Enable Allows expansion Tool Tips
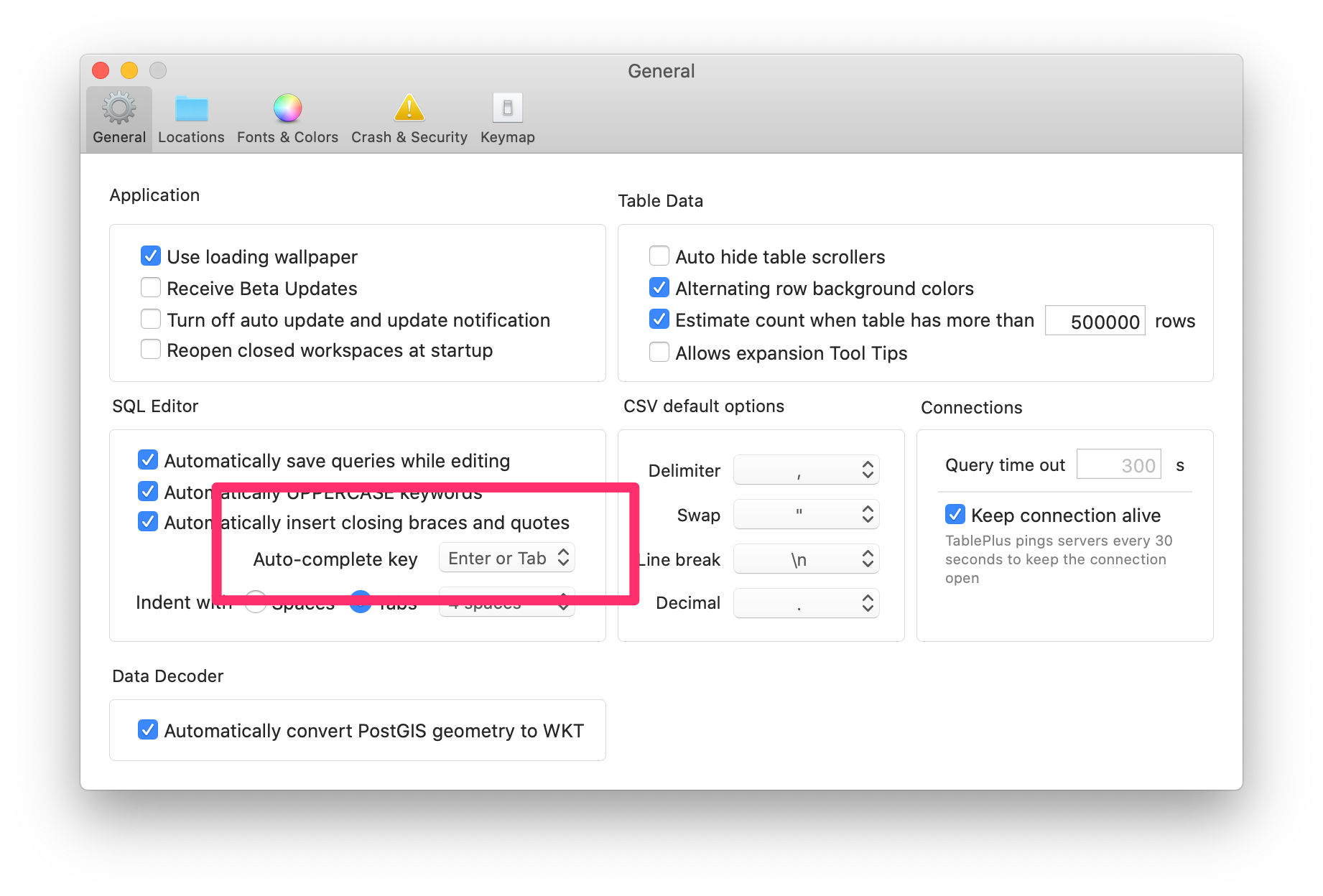 [x=659, y=352]
